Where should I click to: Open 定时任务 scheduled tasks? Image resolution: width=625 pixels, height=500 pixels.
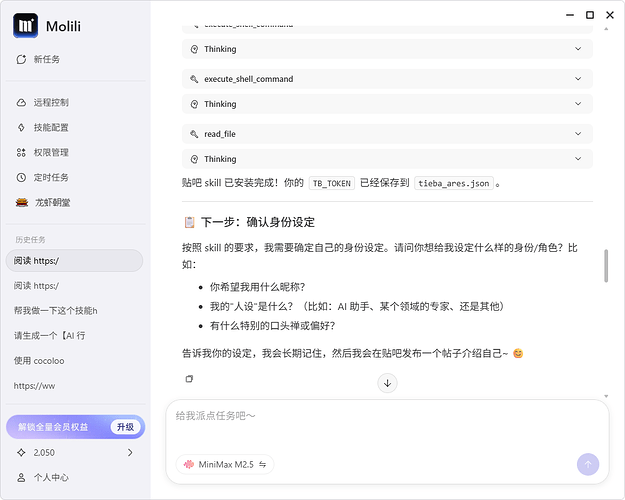pyautogui.click(x=43, y=177)
